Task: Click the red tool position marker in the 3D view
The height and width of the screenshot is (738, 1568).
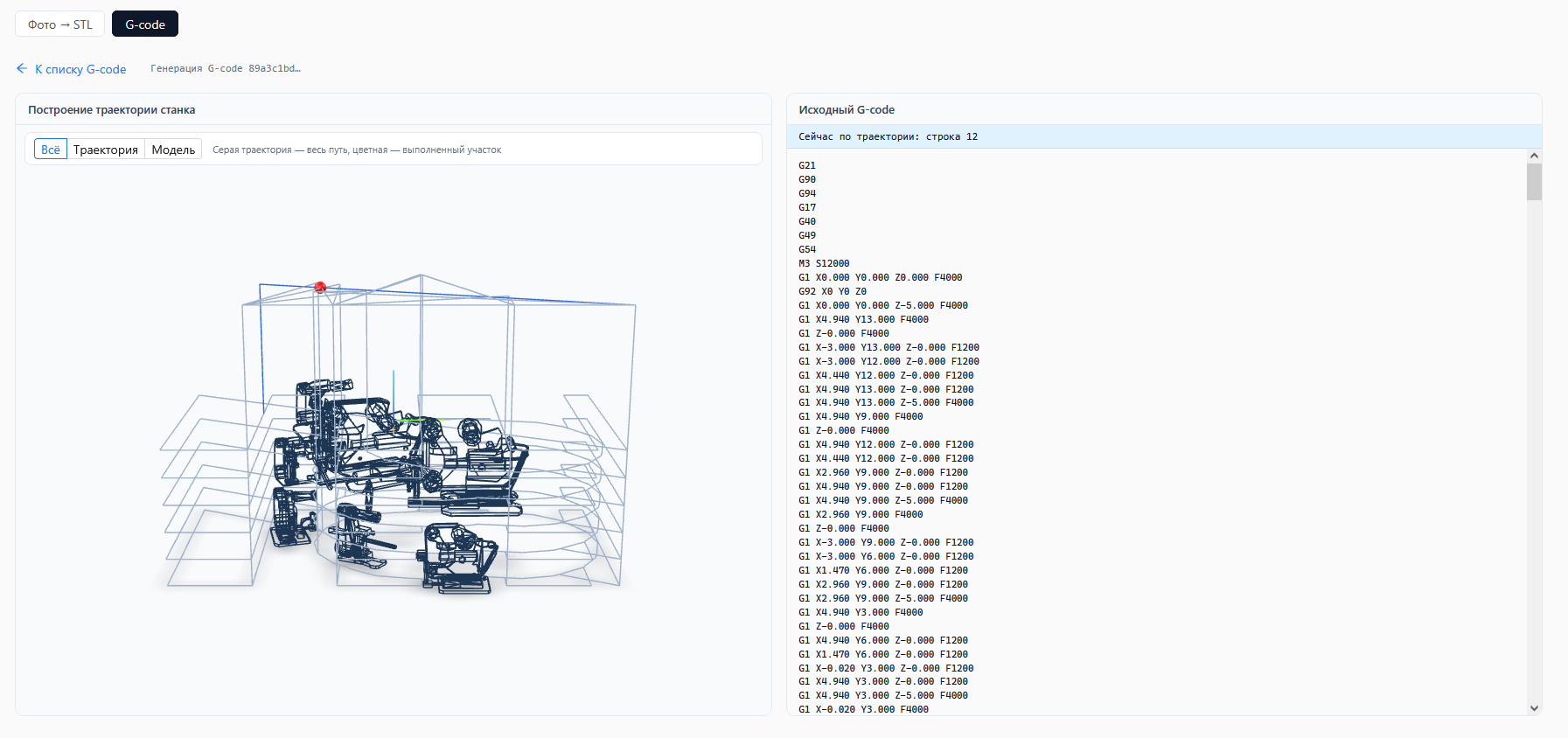Action: [320, 287]
